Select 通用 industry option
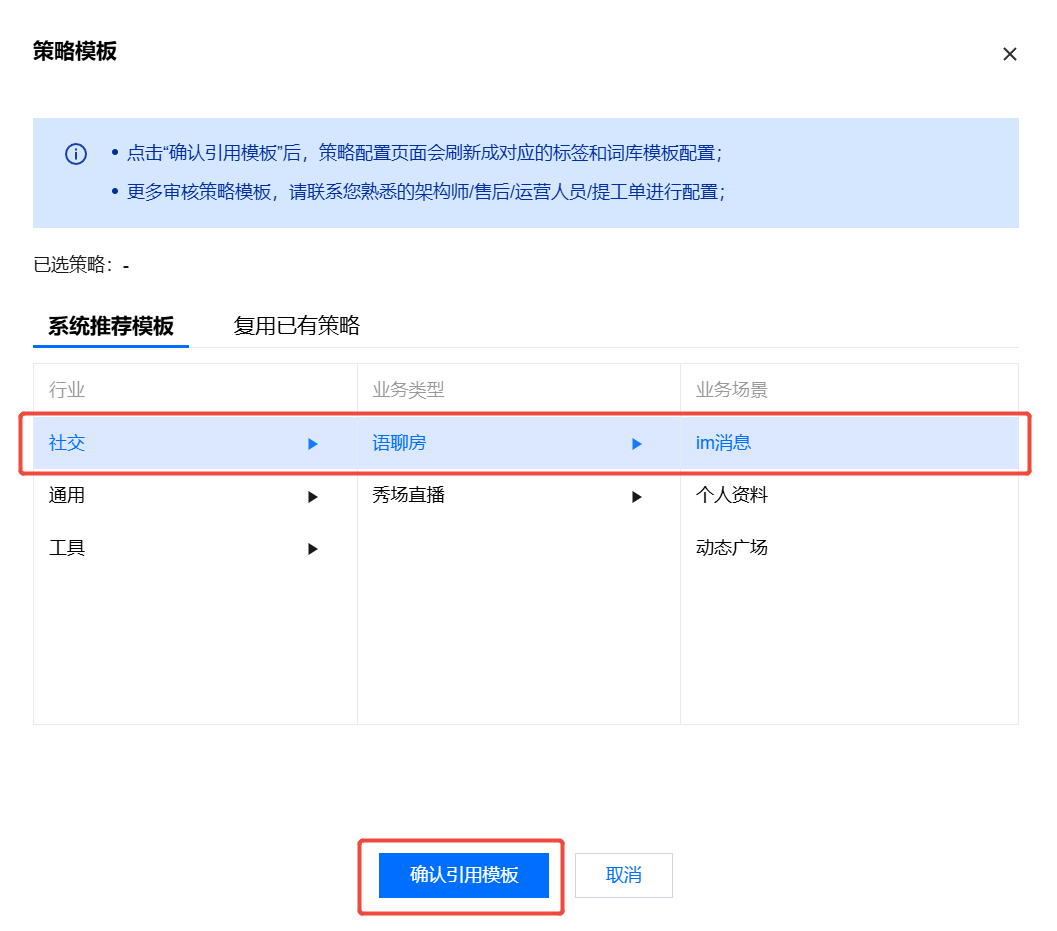The image size is (1057, 931). (x=67, y=496)
